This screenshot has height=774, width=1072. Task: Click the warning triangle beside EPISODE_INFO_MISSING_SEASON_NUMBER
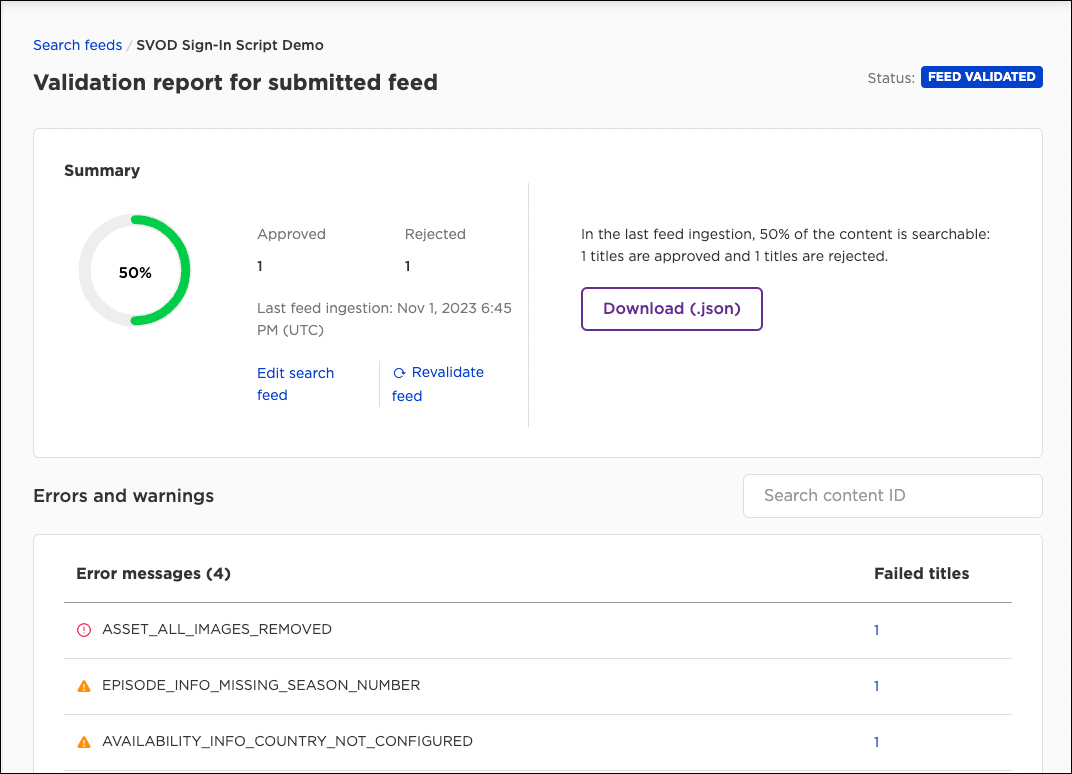tap(84, 685)
